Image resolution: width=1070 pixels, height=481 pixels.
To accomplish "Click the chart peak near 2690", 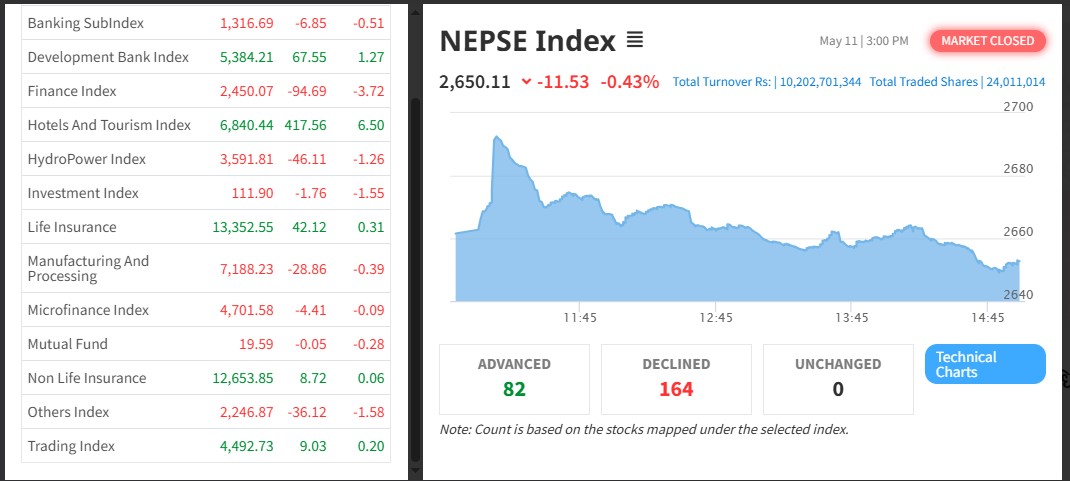I will click(496, 139).
